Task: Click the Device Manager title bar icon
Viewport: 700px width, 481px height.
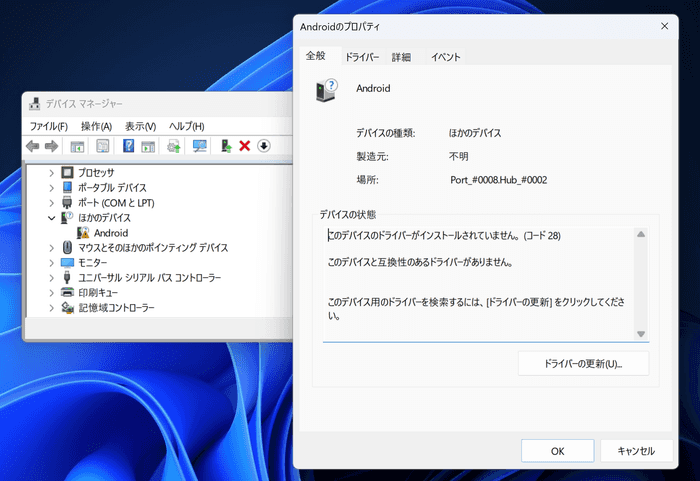Action: click(34, 104)
